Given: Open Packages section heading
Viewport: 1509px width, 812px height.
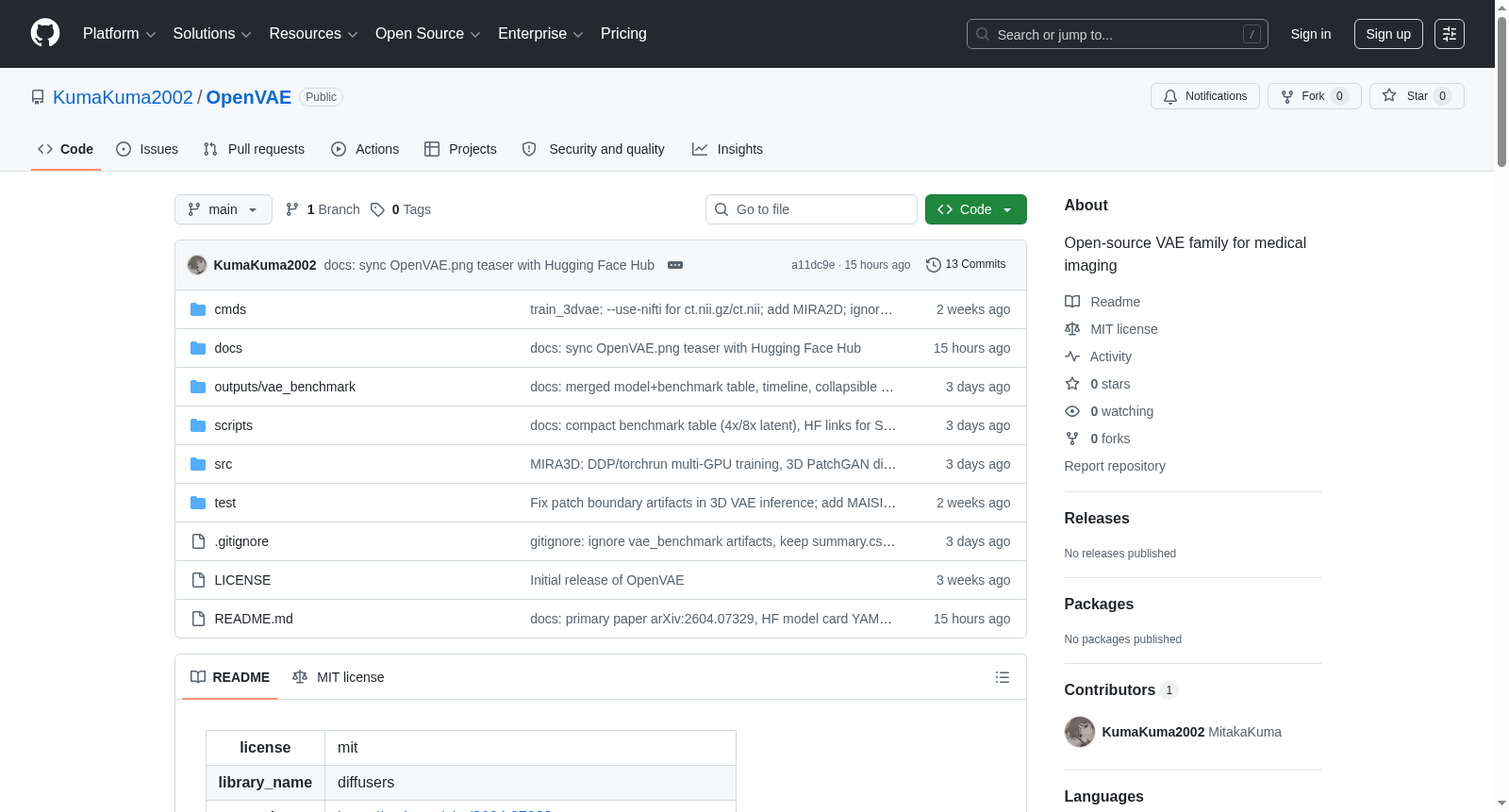Looking at the screenshot, I should pos(1099,605).
